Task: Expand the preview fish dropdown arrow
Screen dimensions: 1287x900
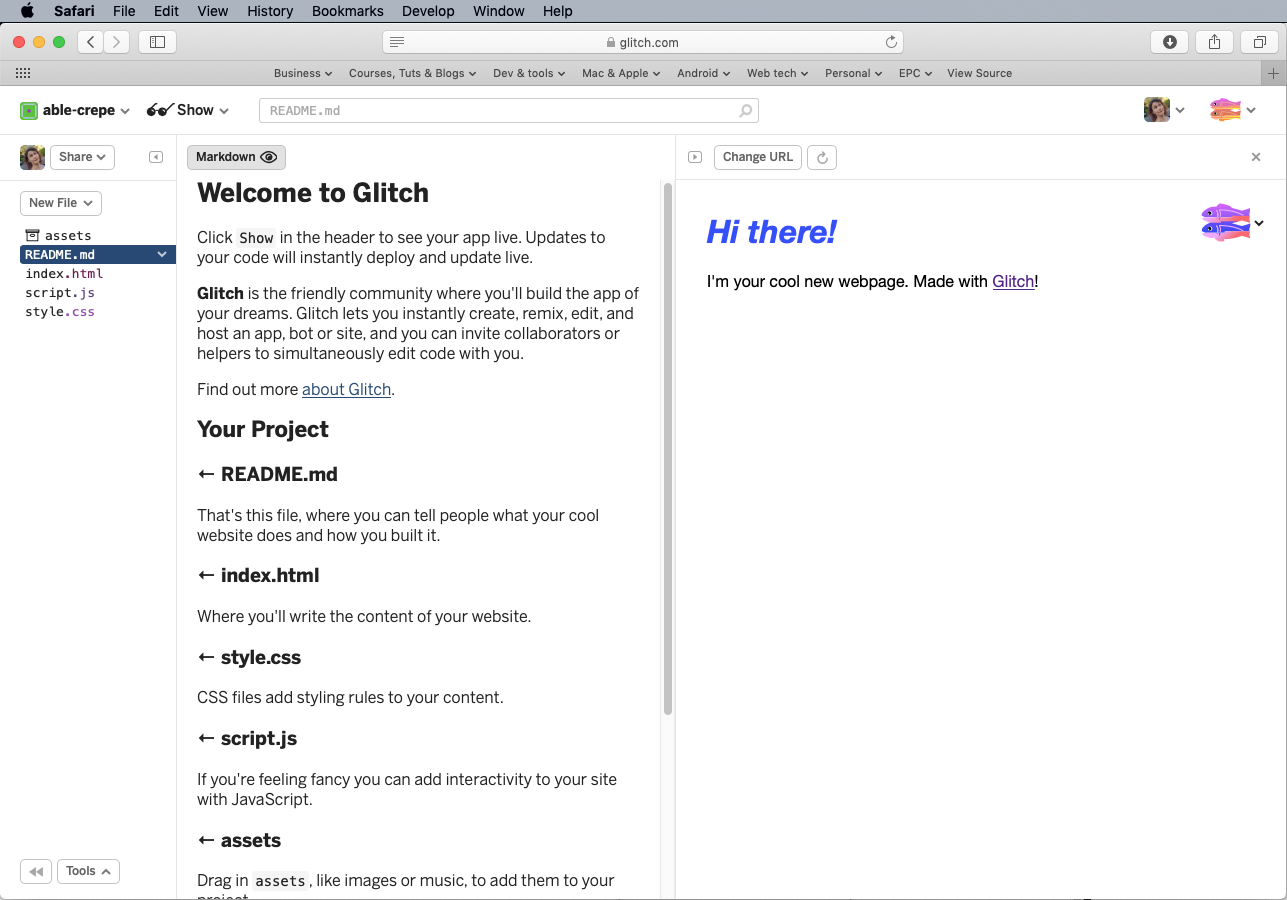Action: (1259, 223)
